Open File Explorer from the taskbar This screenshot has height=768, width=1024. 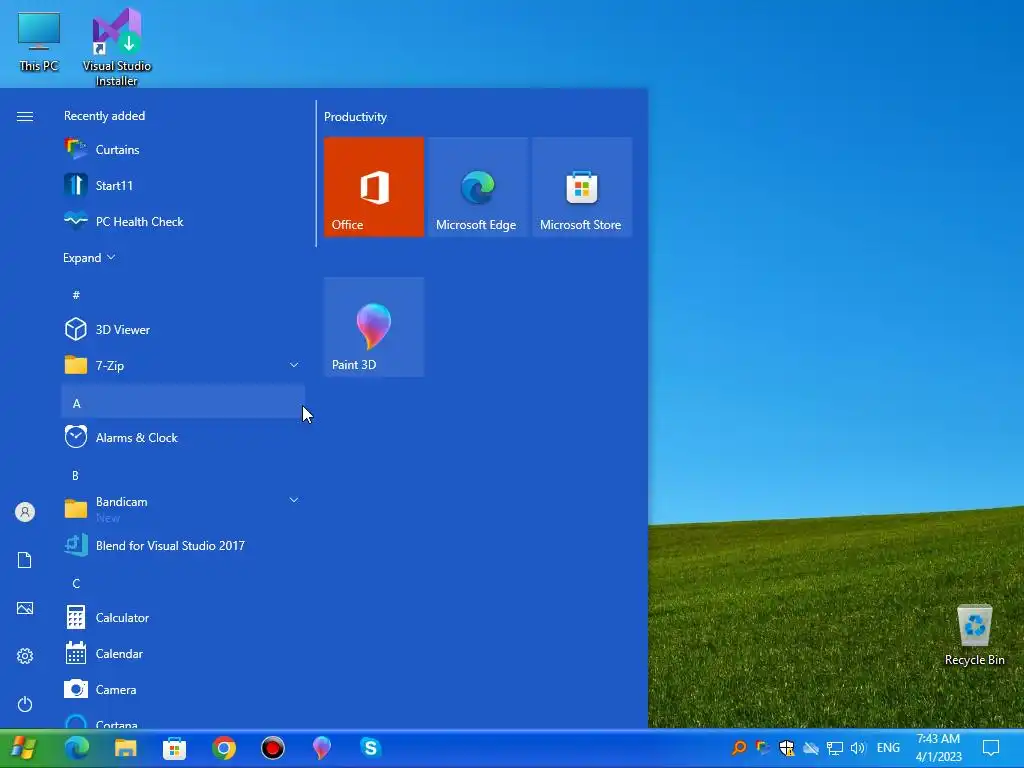[125, 748]
